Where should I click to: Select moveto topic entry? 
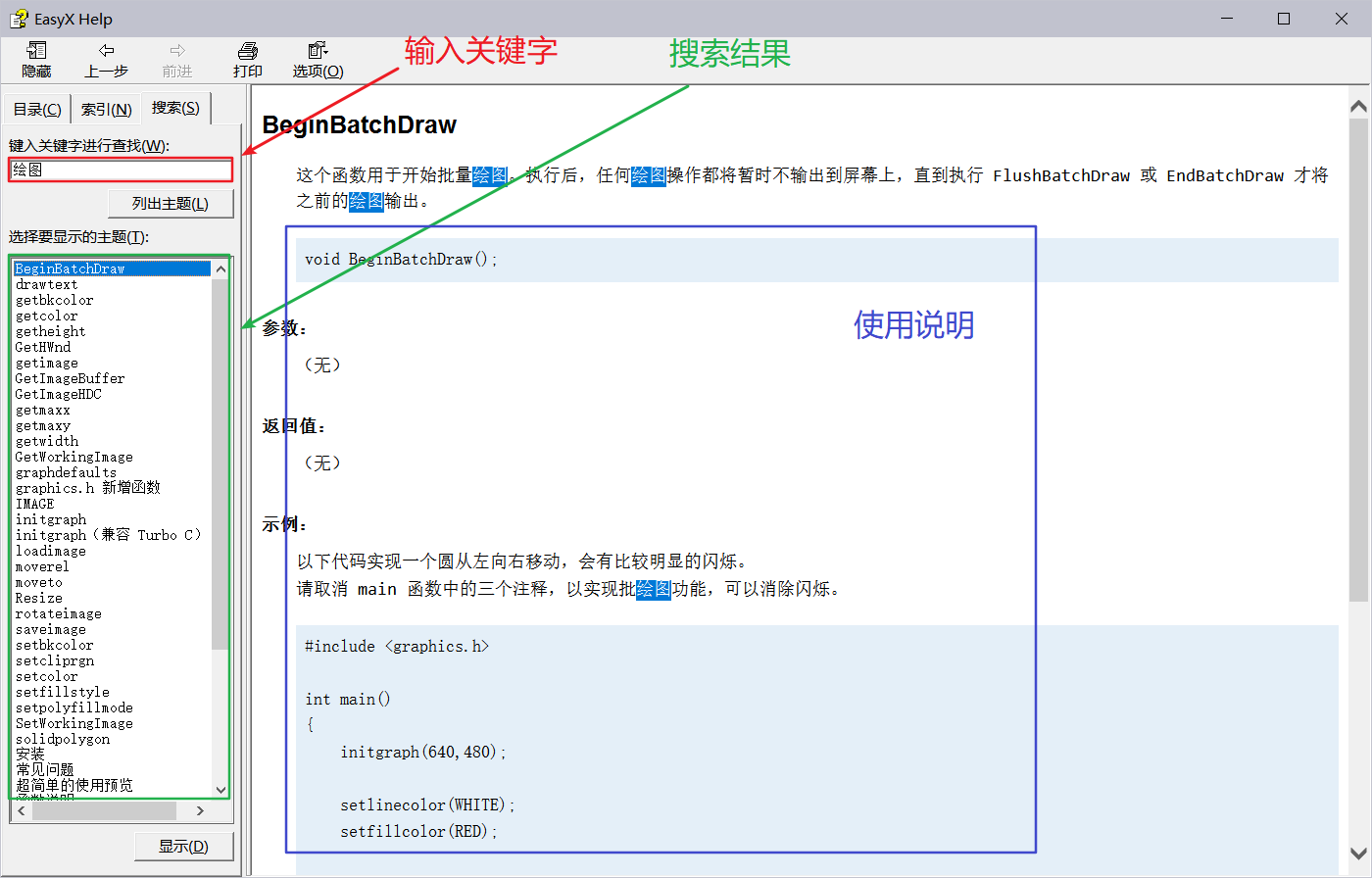[x=38, y=582]
